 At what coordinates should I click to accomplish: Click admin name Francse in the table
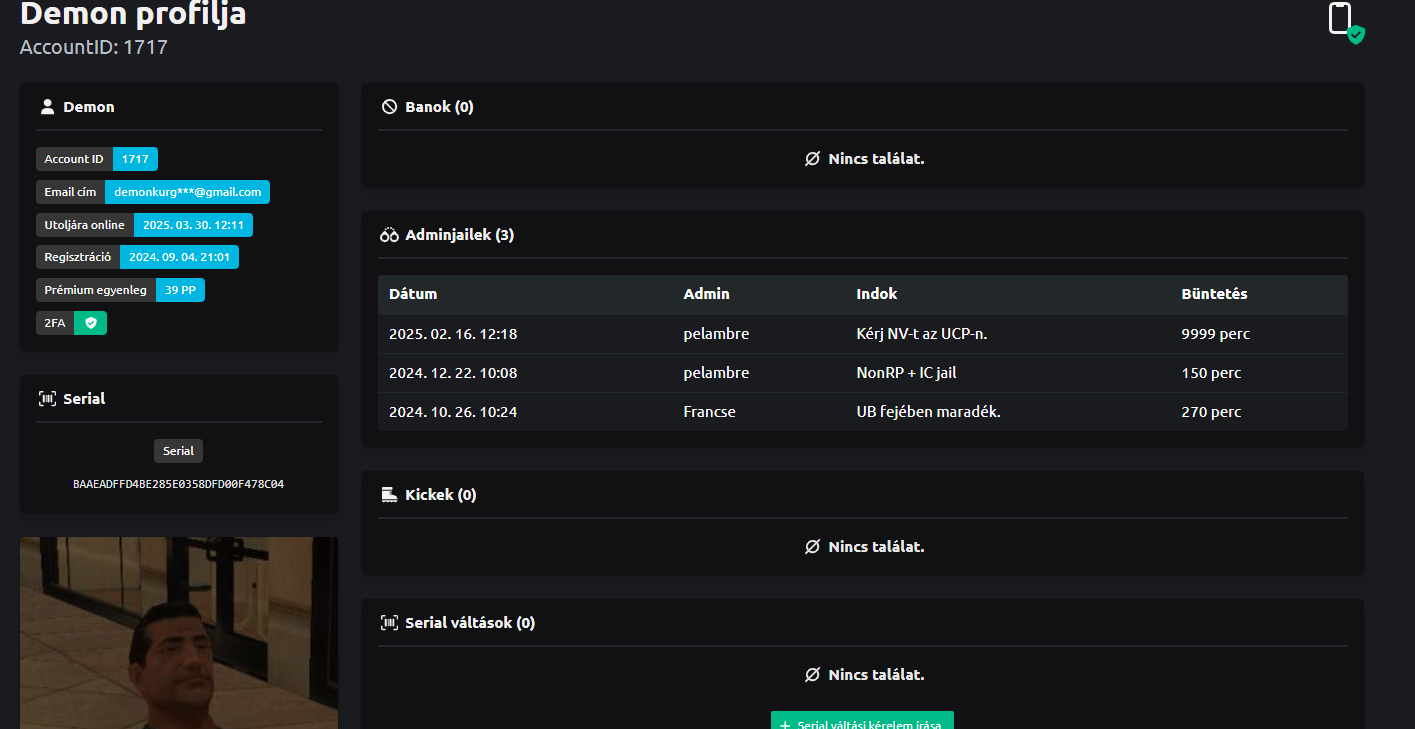[709, 412]
